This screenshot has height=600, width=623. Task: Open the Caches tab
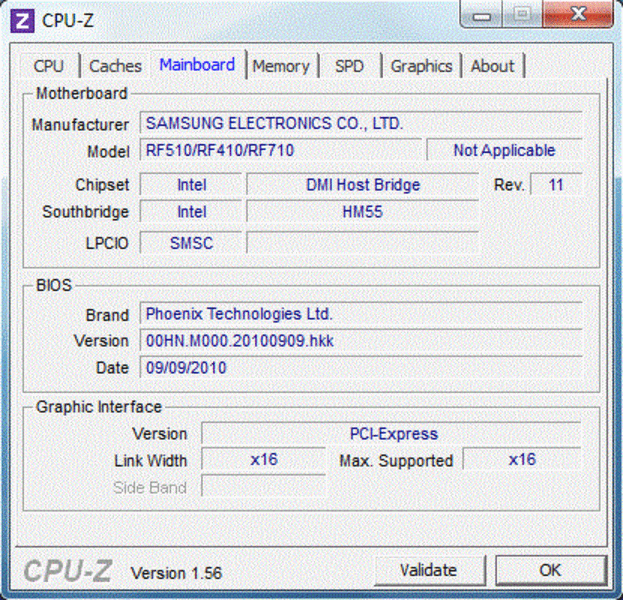click(x=115, y=66)
